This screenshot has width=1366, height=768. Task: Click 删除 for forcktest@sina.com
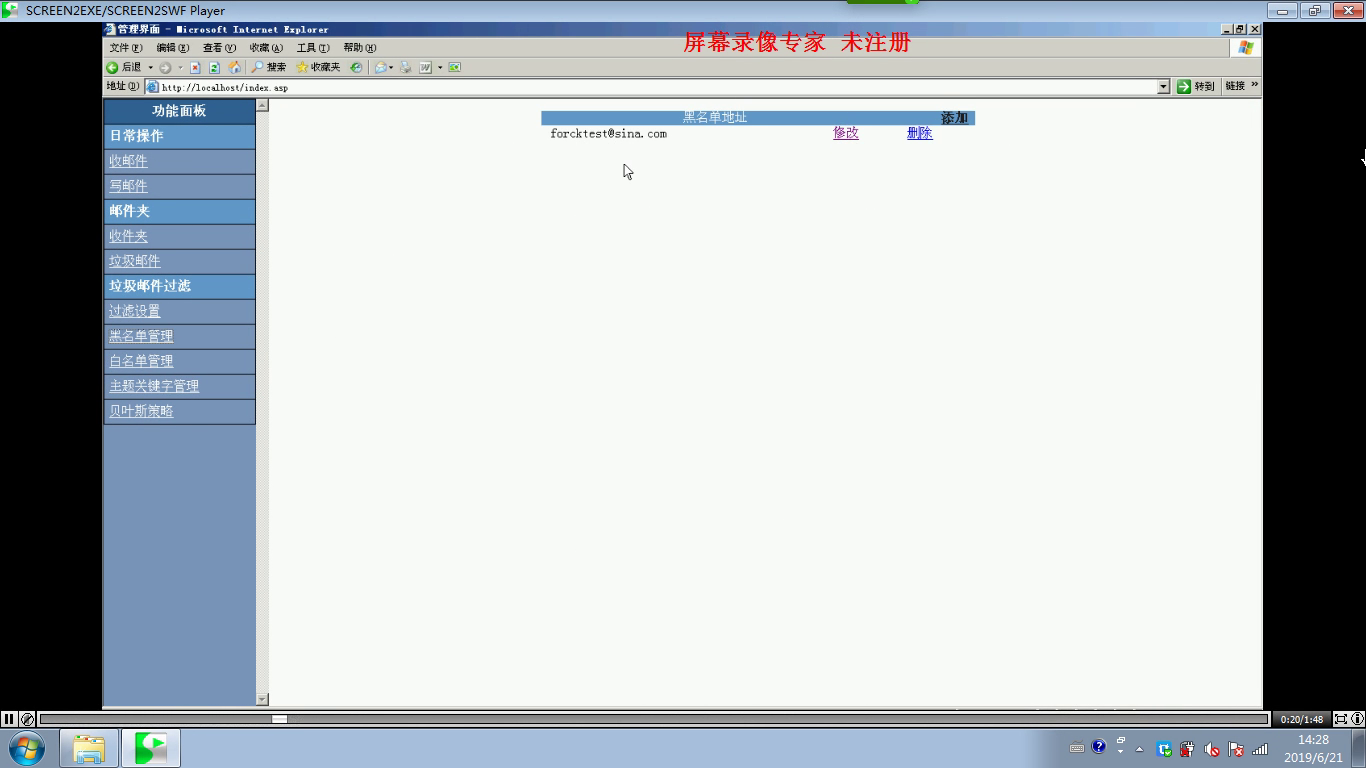(x=920, y=133)
